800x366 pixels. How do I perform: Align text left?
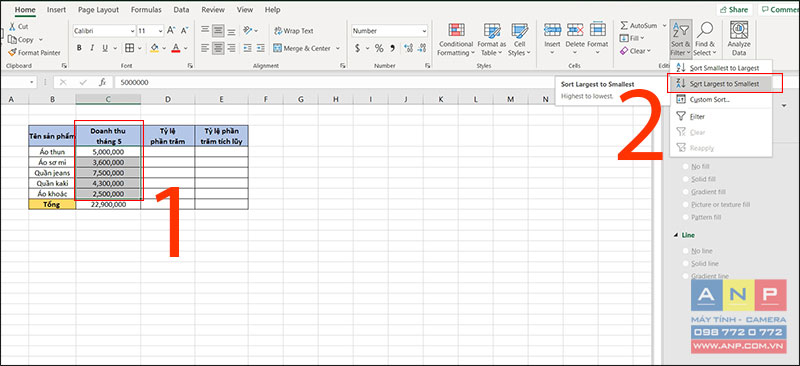pyautogui.click(x=205, y=48)
